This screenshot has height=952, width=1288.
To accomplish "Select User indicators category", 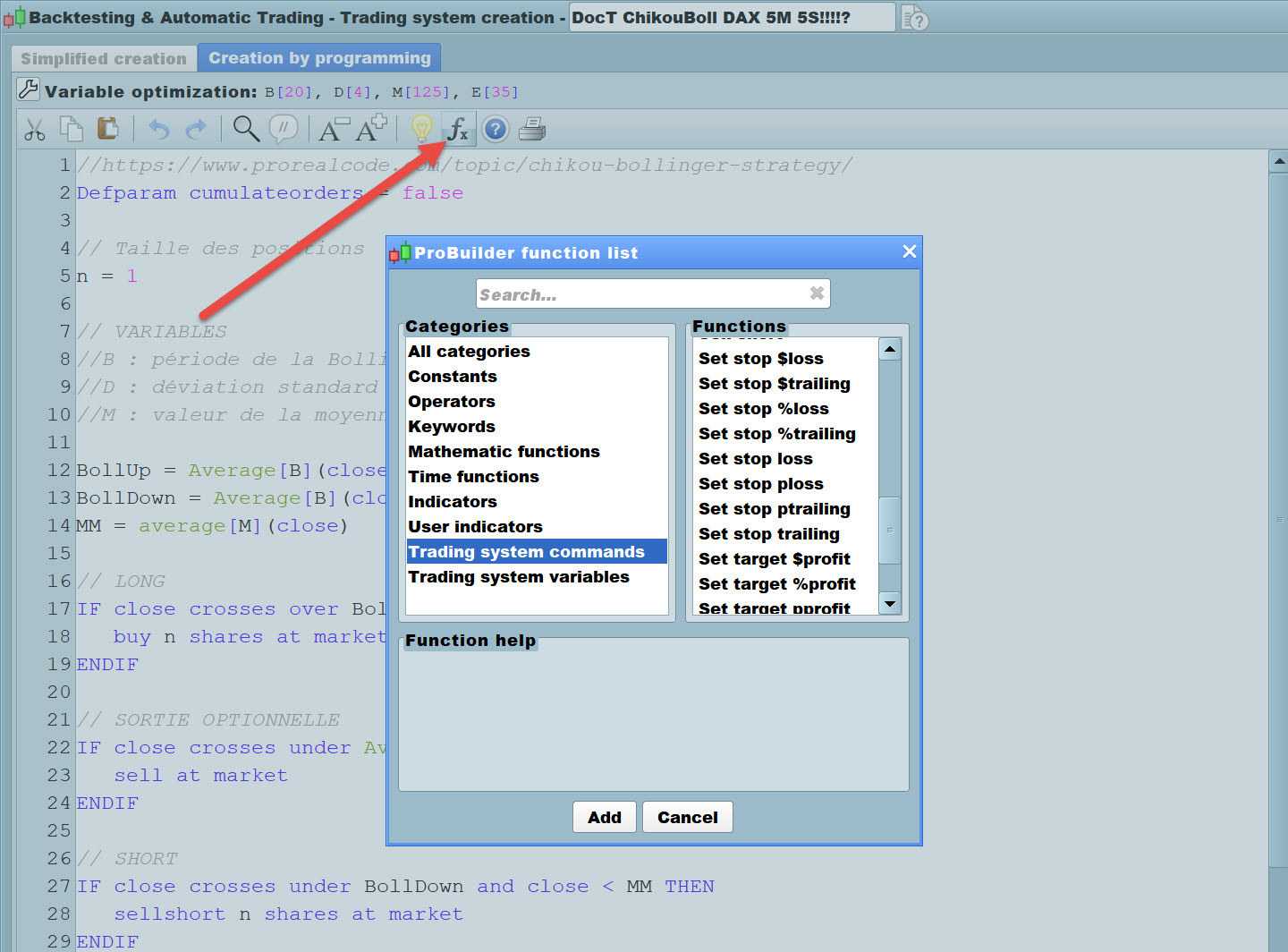I will pyautogui.click(x=537, y=527).
